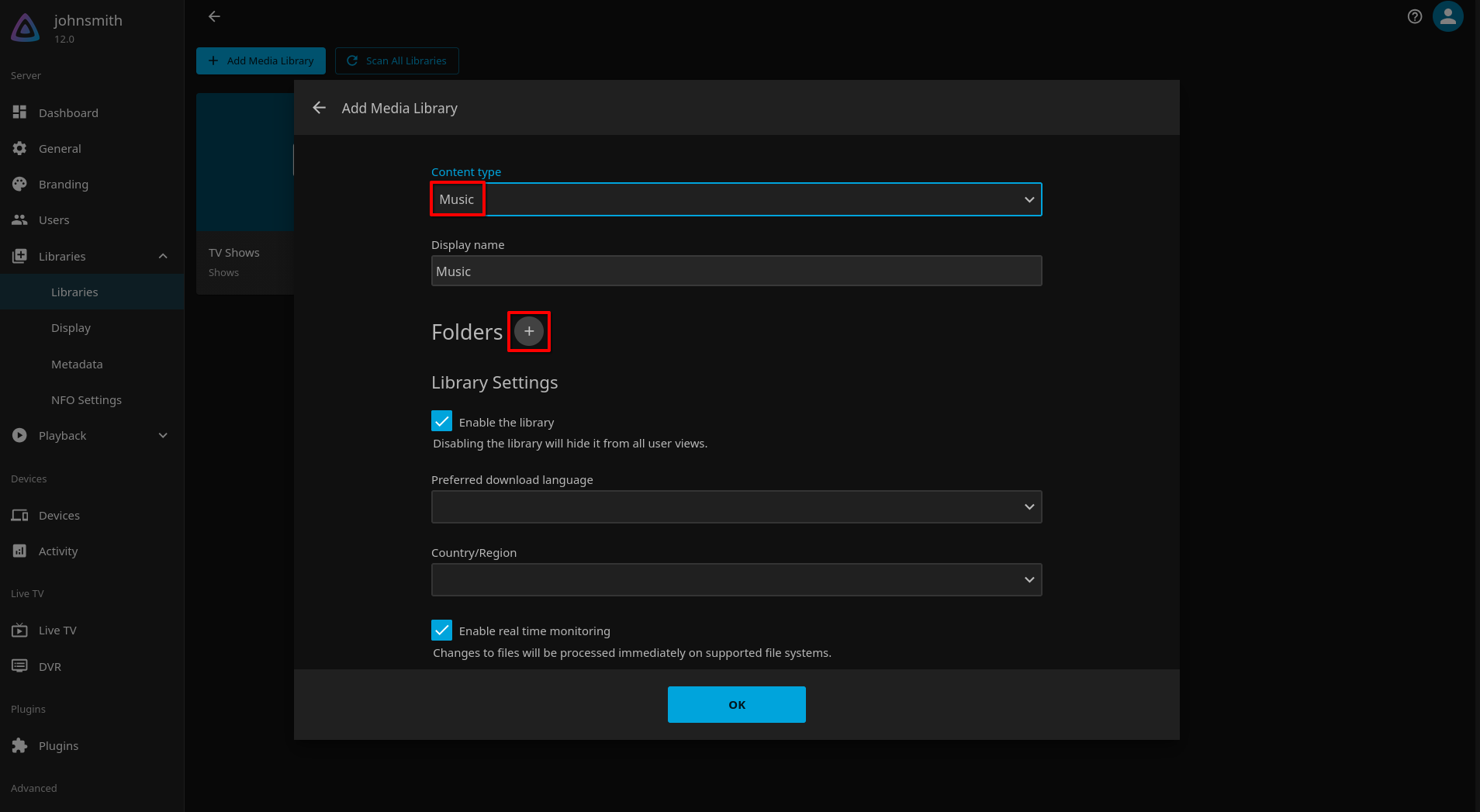1480x812 pixels.
Task: Open the Metadata sidebar item
Action: [x=92, y=364]
